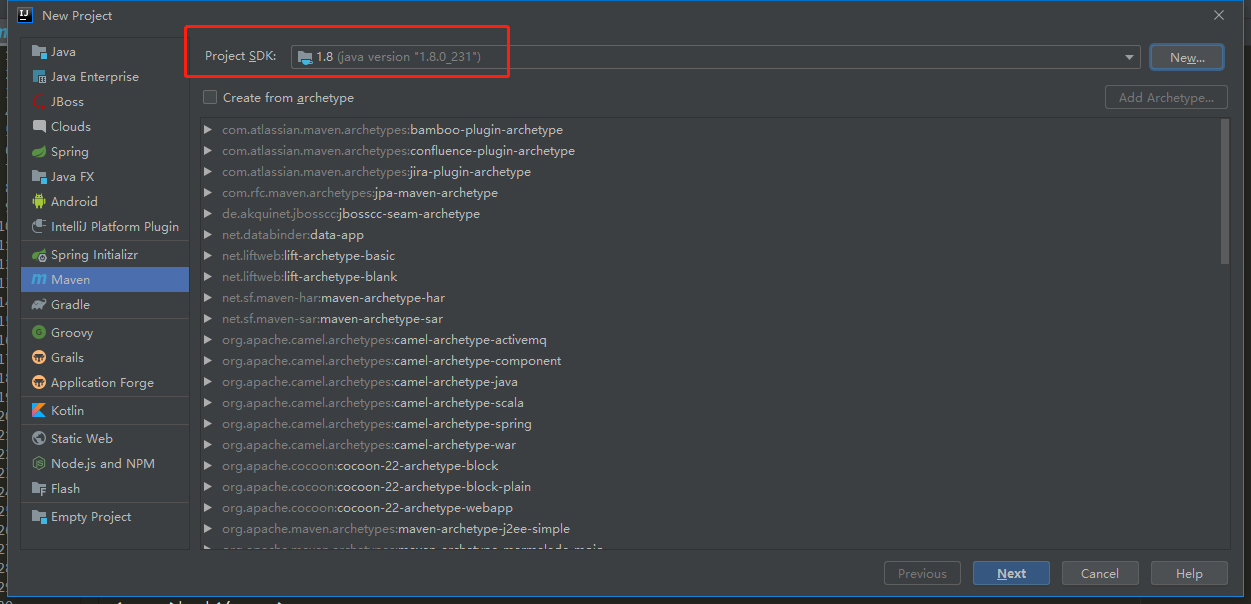Click the Next button
1251x604 pixels.
(x=1011, y=574)
